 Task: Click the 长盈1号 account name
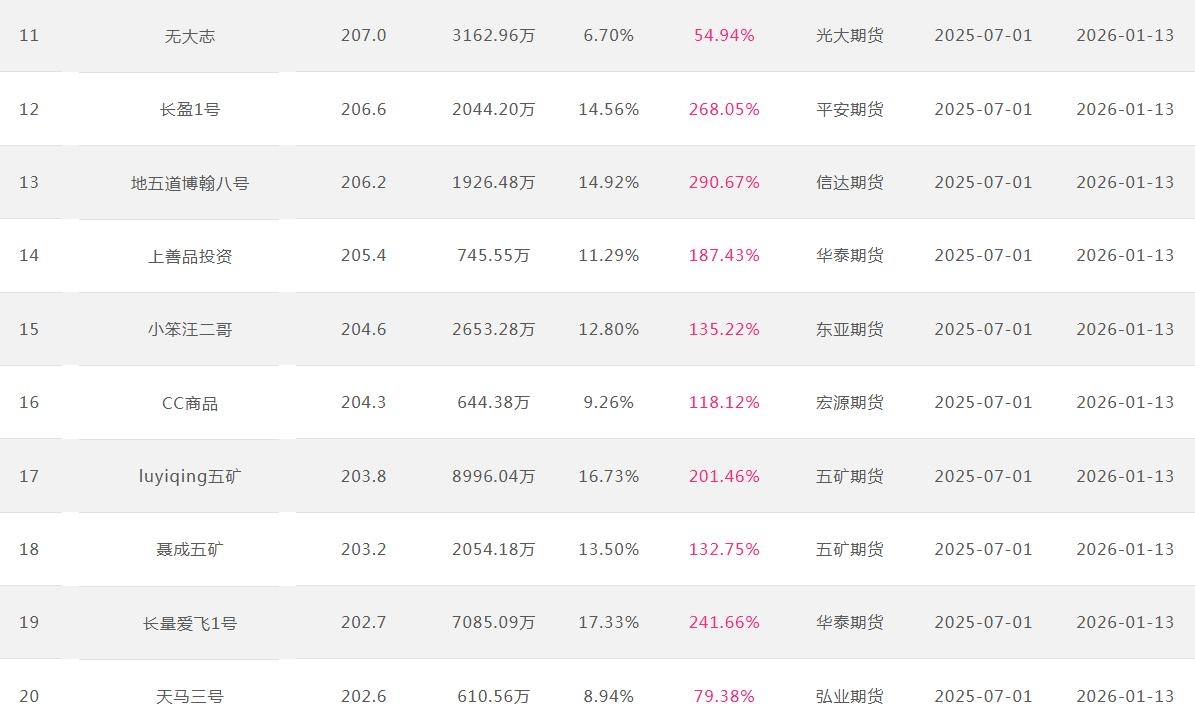(x=190, y=110)
